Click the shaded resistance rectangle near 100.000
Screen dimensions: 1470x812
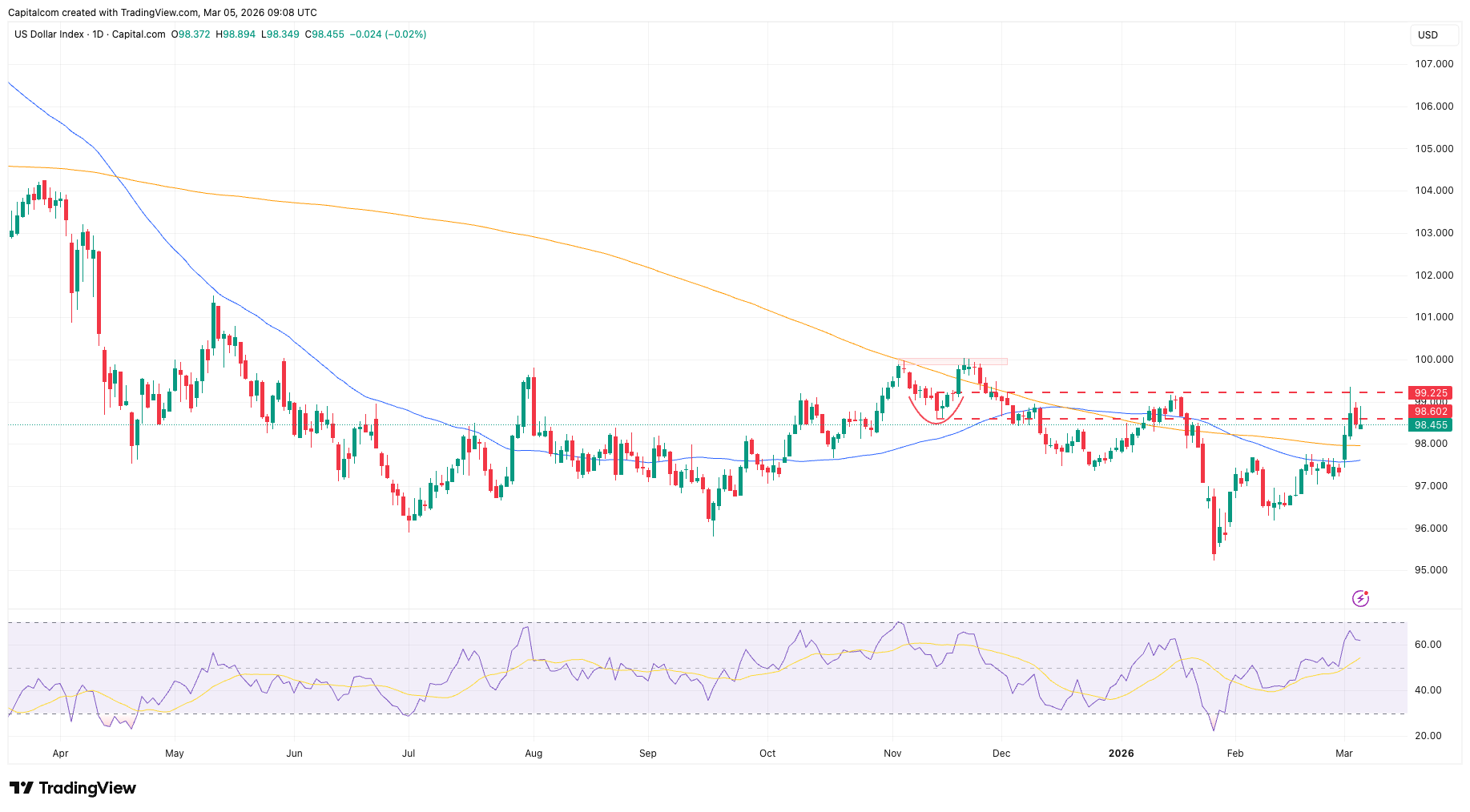coord(952,362)
